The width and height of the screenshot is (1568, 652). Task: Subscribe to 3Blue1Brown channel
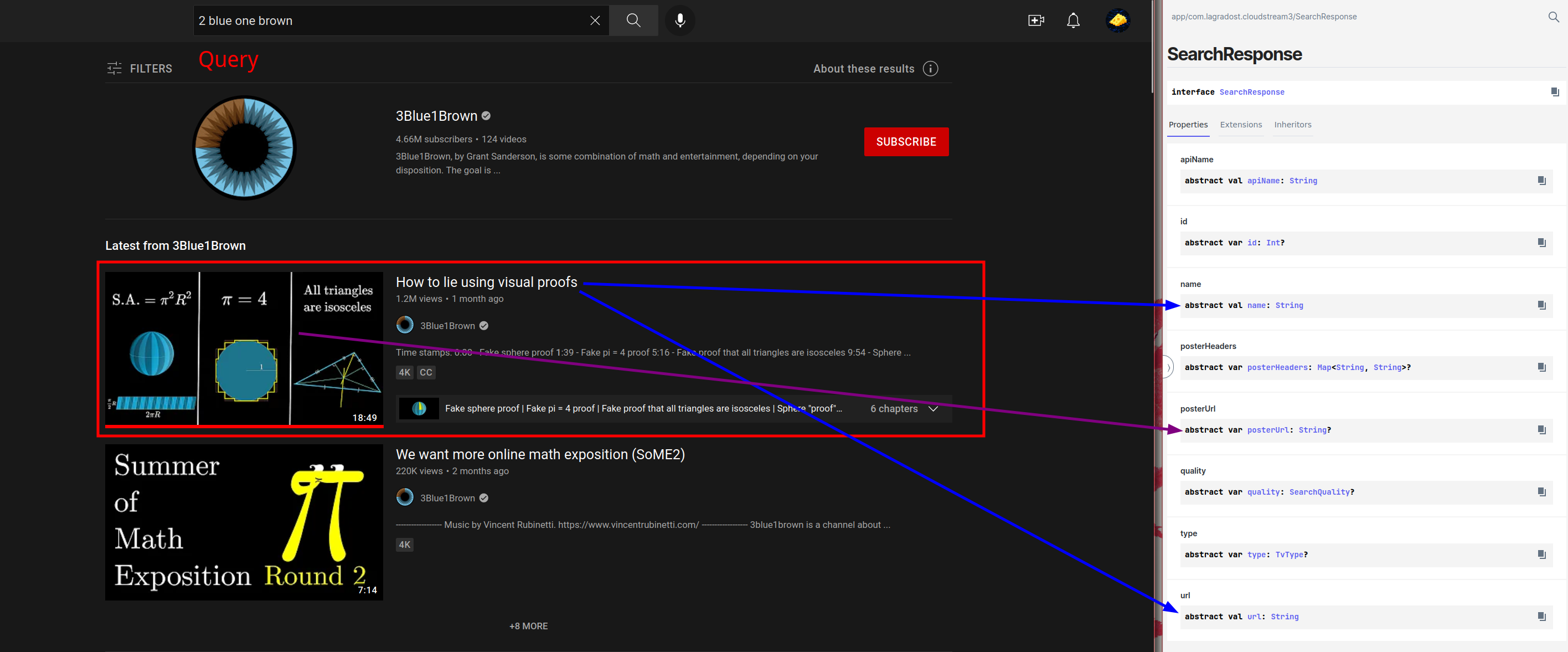pos(906,142)
